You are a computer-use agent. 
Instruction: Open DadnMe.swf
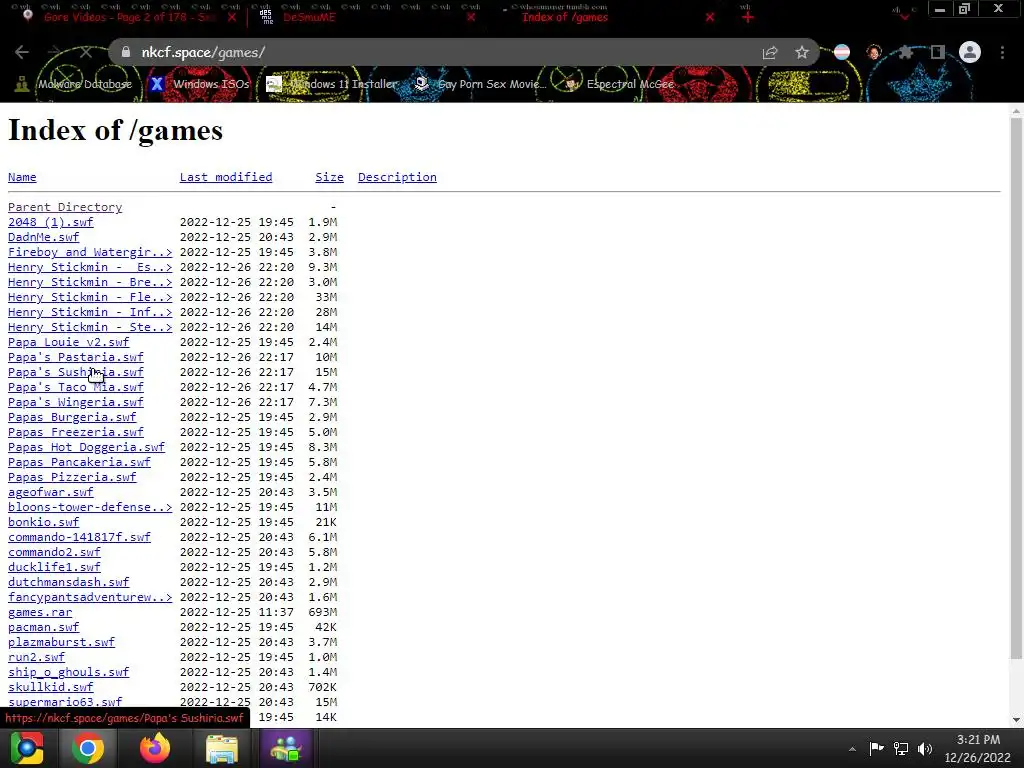43,237
